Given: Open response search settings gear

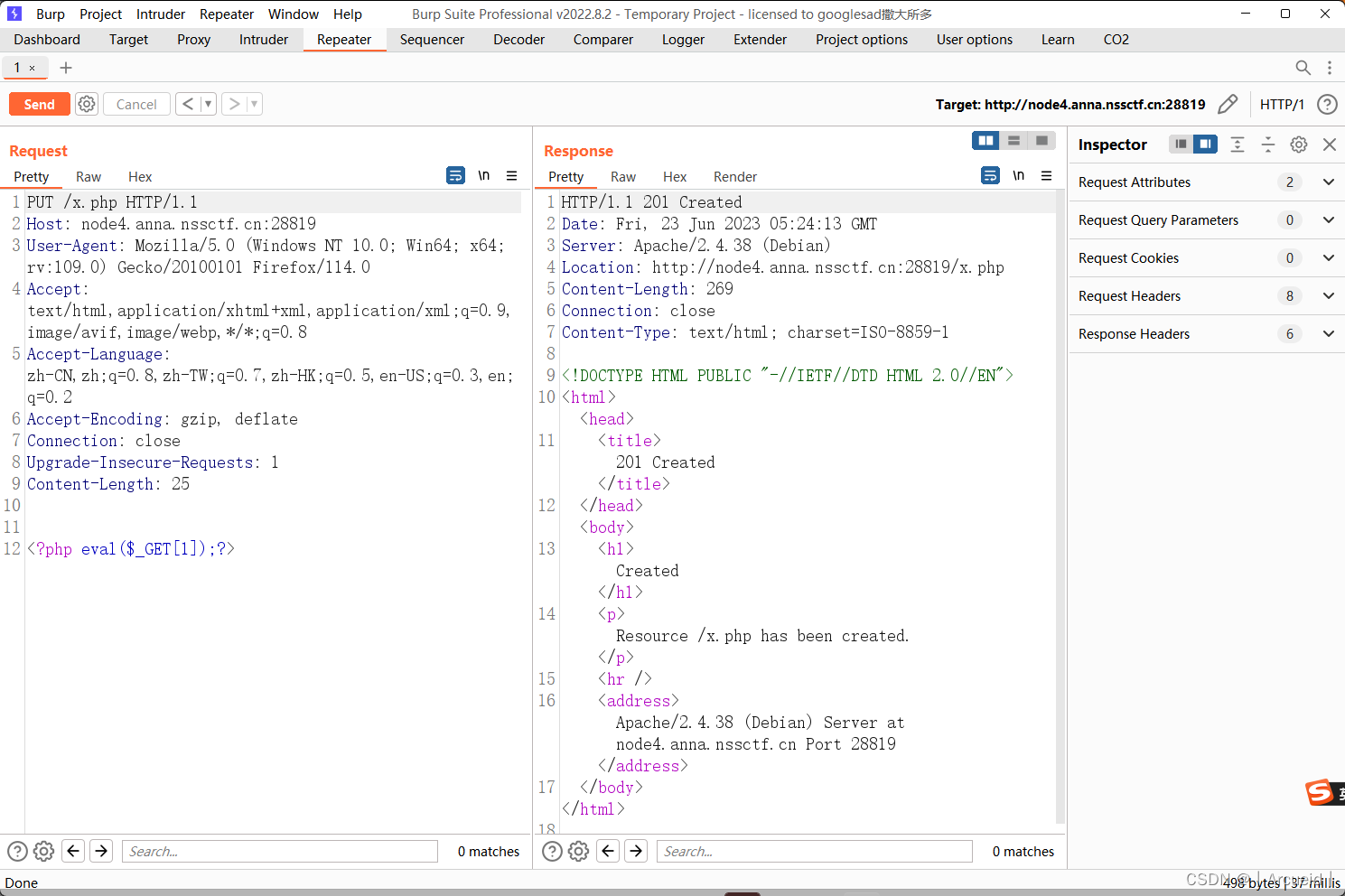Looking at the screenshot, I should tap(578, 851).
